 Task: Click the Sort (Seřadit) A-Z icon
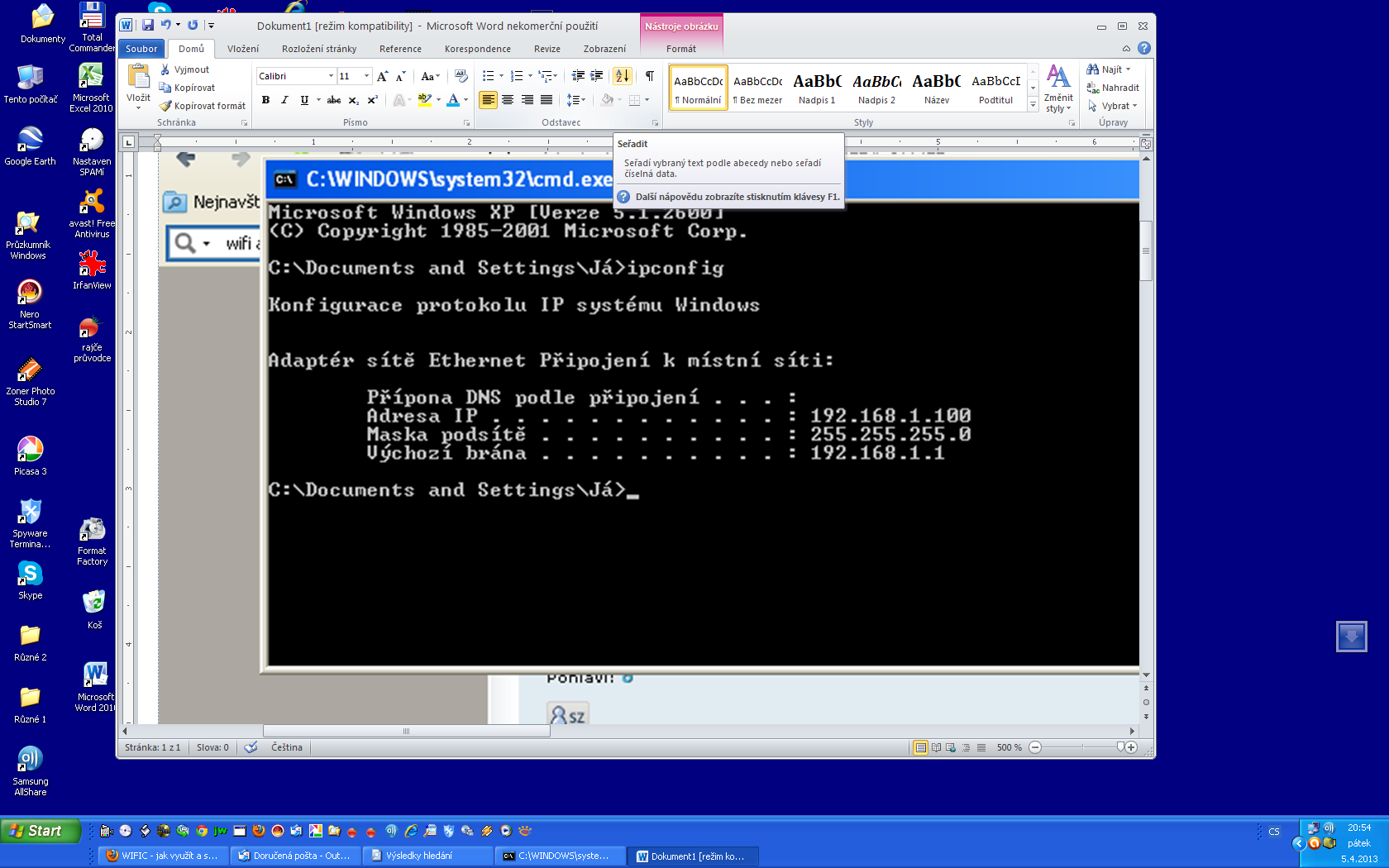(623, 76)
